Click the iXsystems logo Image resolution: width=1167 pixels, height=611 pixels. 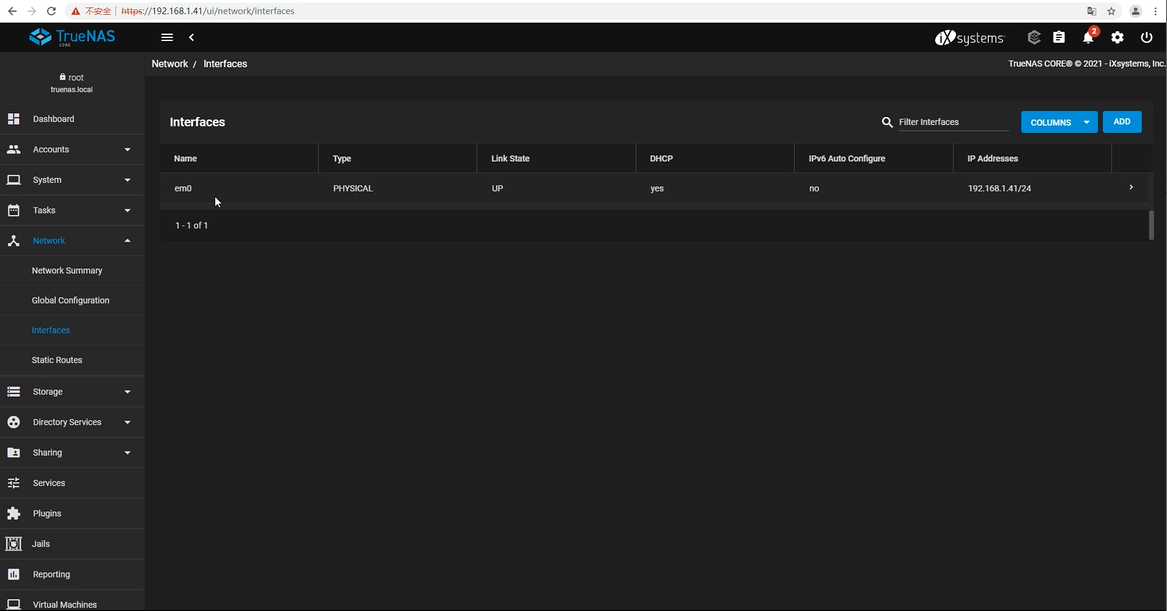click(969, 38)
